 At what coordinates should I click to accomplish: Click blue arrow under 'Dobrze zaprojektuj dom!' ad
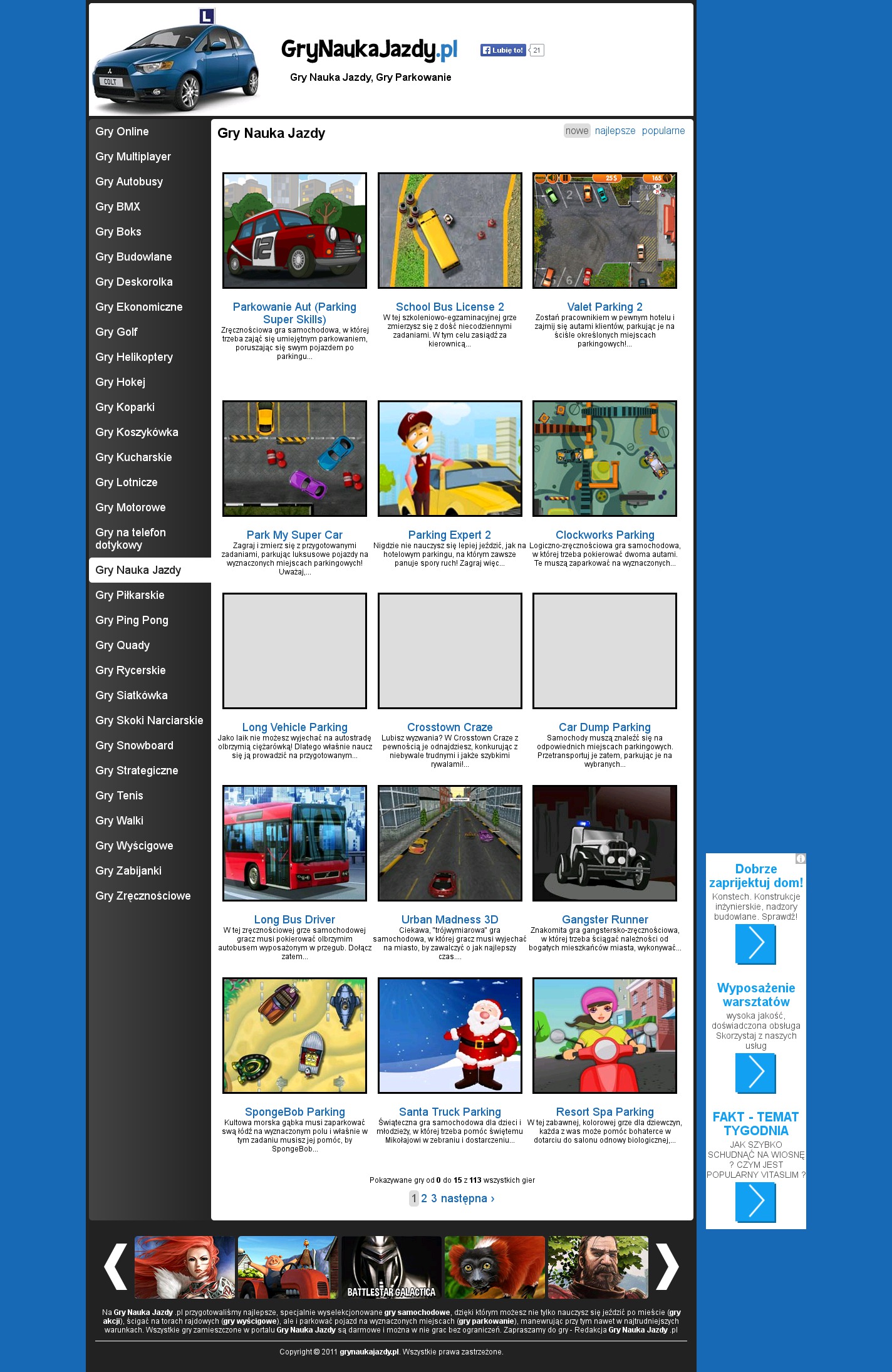tap(755, 943)
